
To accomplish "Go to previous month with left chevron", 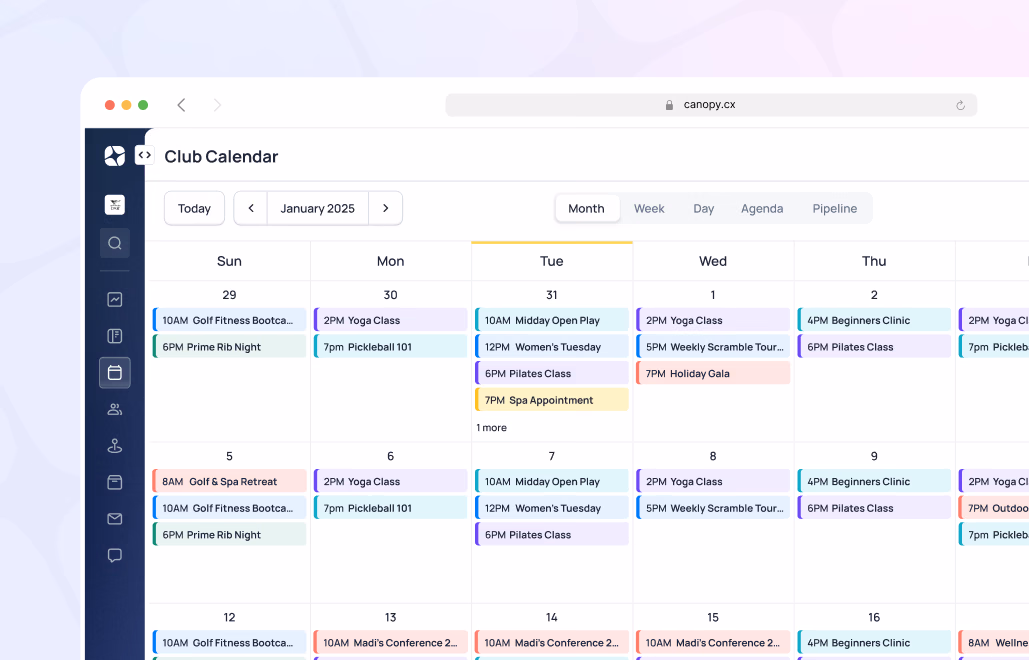I will (x=251, y=208).
